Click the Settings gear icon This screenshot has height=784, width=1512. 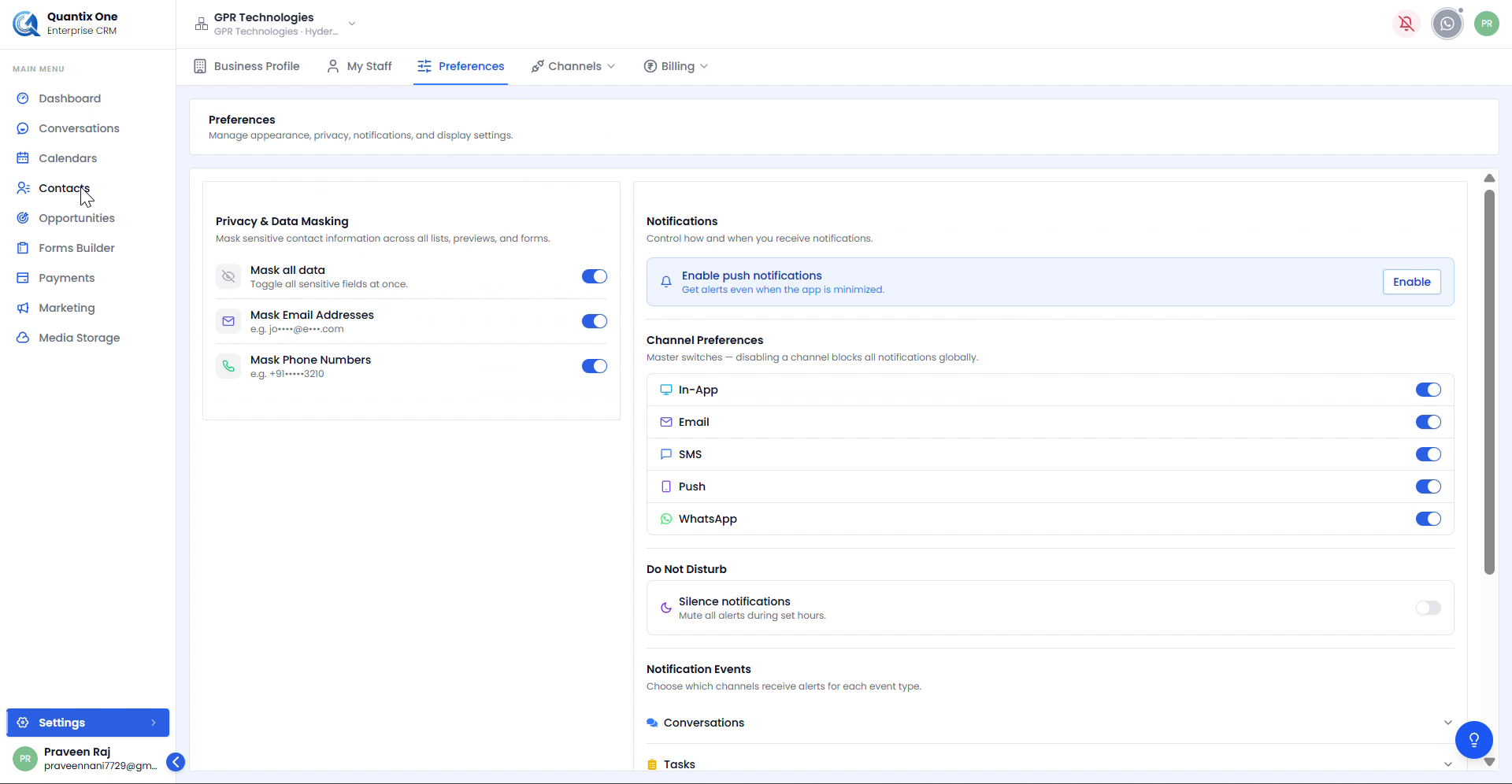click(23, 723)
